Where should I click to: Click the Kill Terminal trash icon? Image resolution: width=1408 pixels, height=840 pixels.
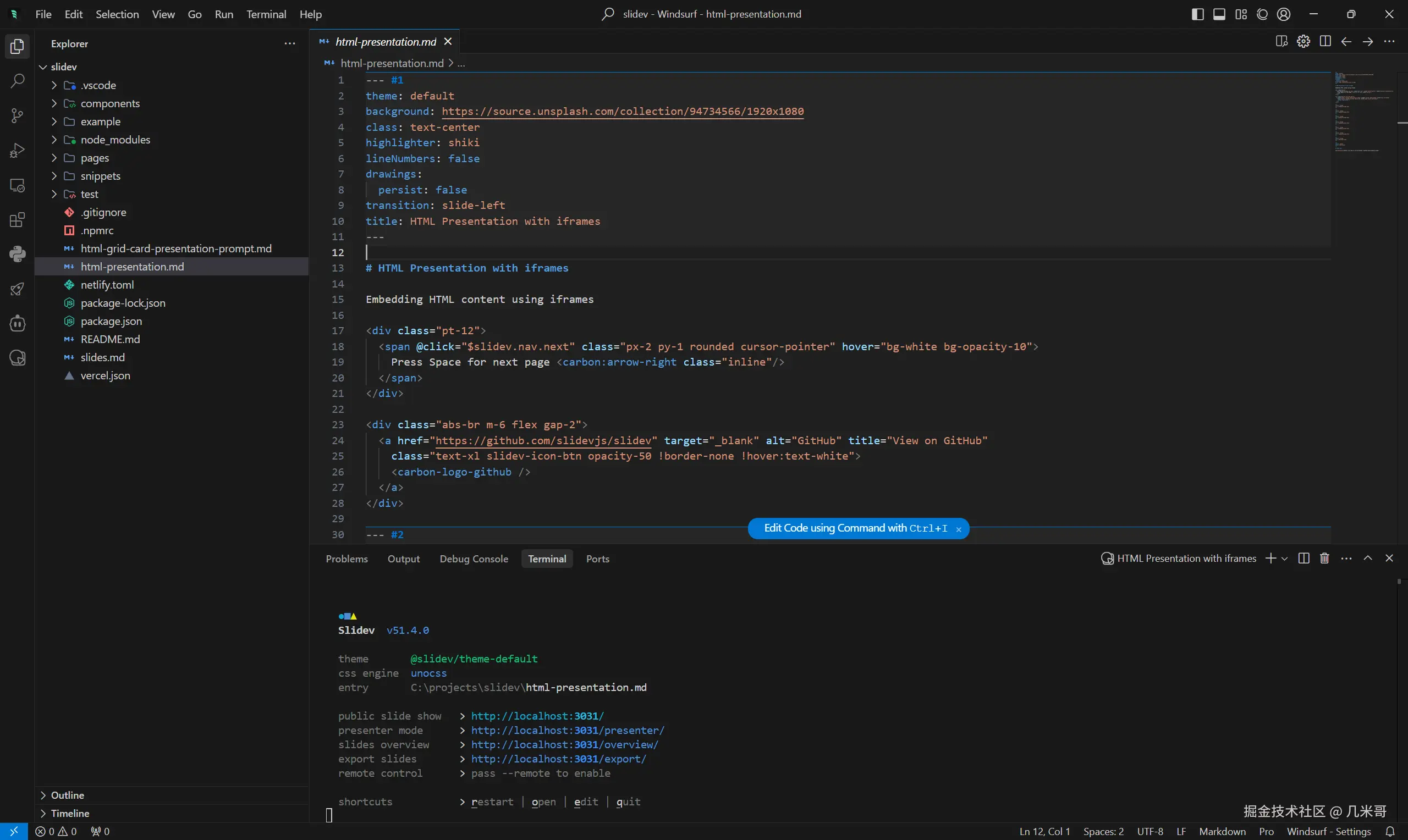click(1324, 559)
